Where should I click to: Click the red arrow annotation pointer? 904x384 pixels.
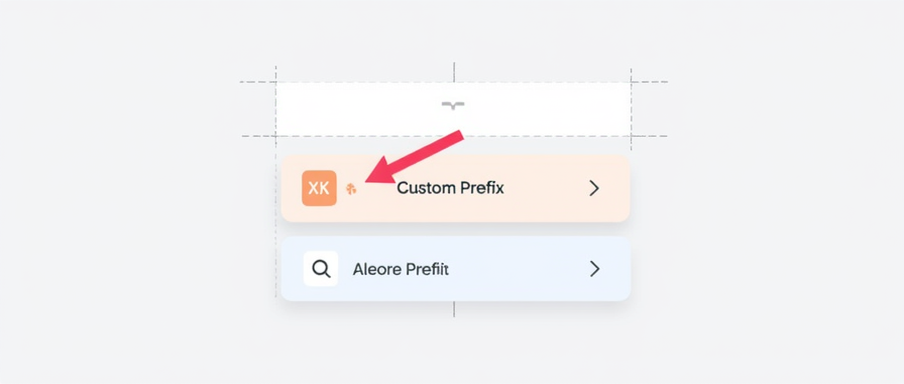[x=415, y=157]
